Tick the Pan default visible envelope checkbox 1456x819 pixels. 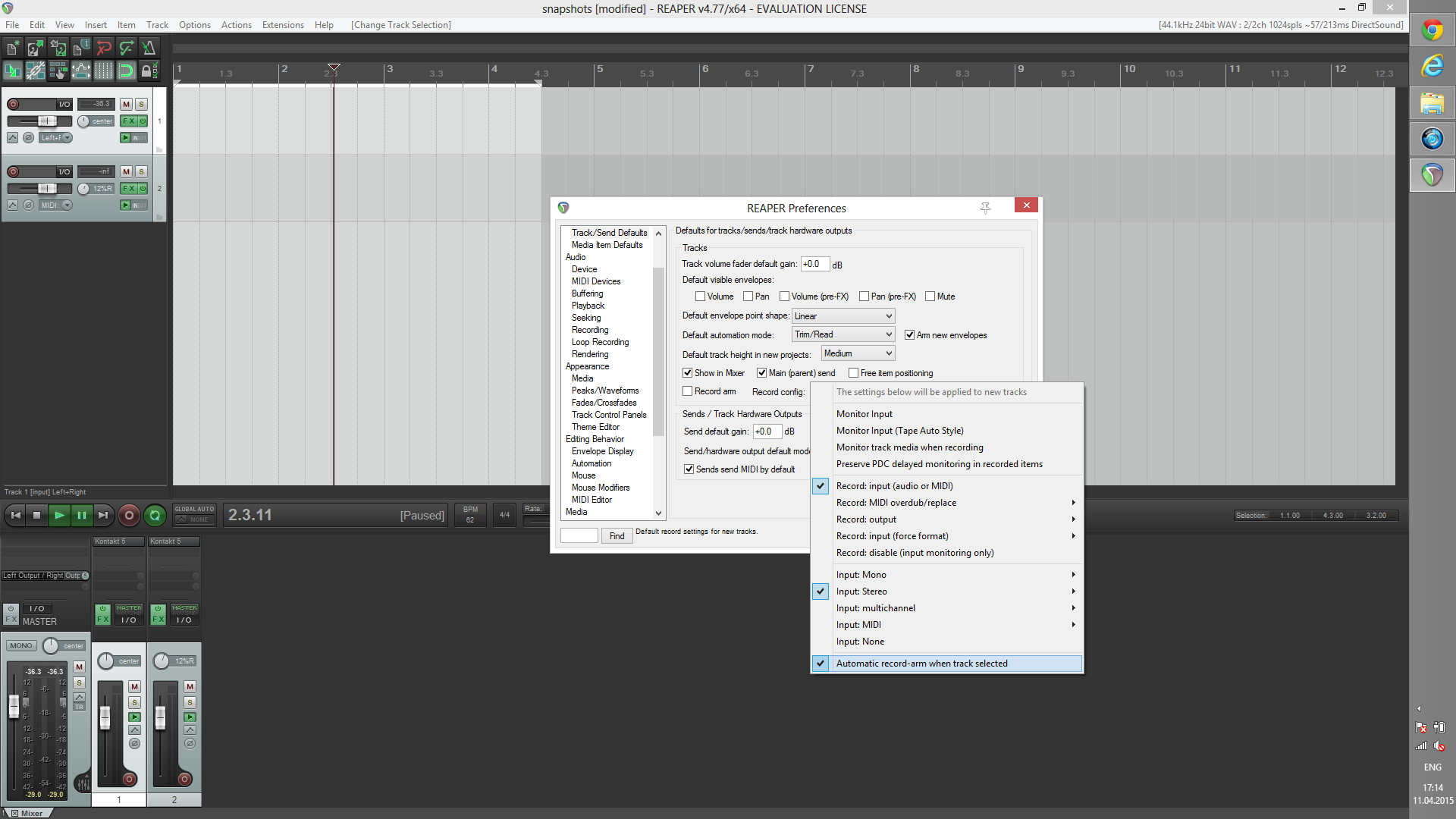click(748, 297)
